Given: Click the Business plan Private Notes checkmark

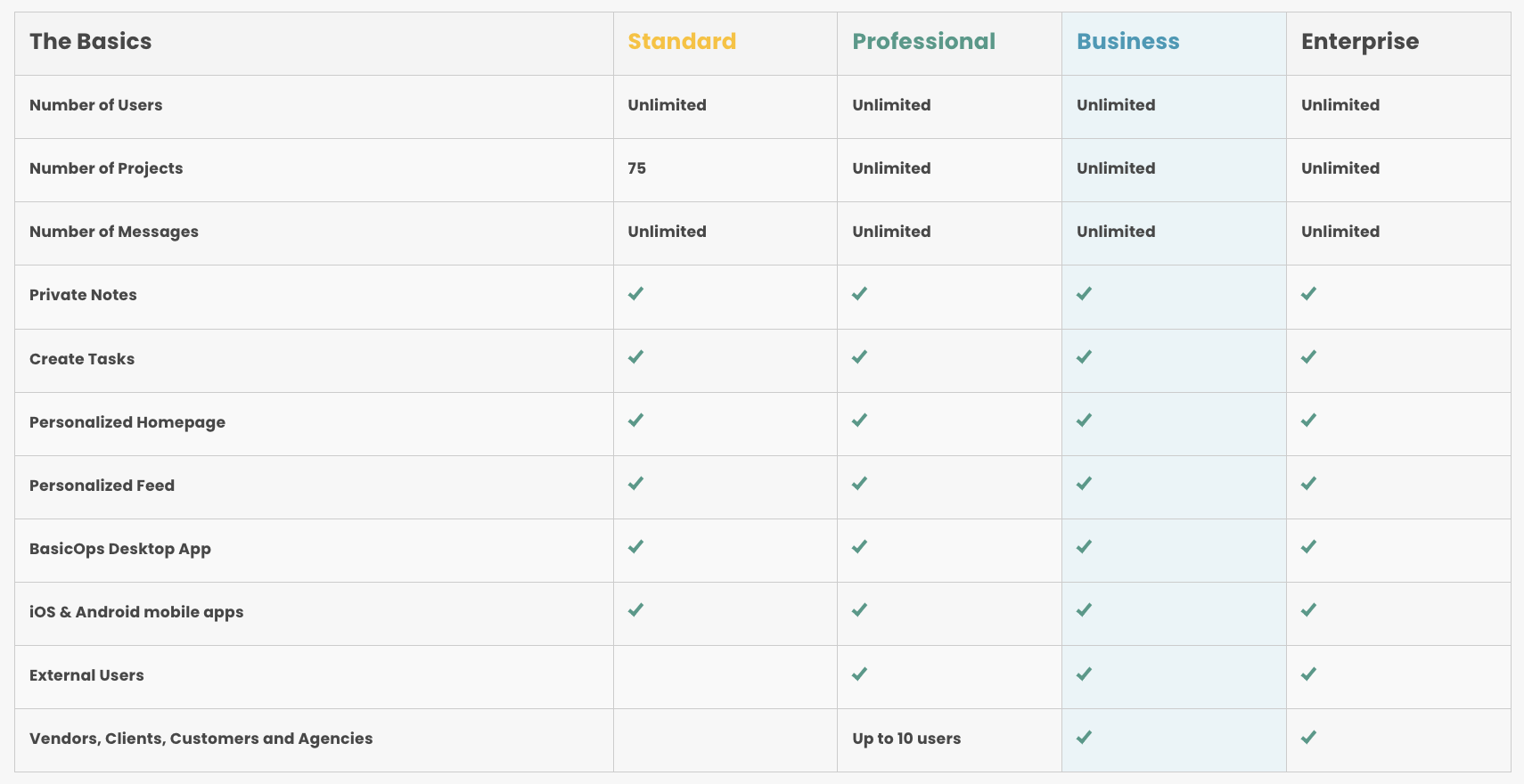Looking at the screenshot, I should (1084, 294).
